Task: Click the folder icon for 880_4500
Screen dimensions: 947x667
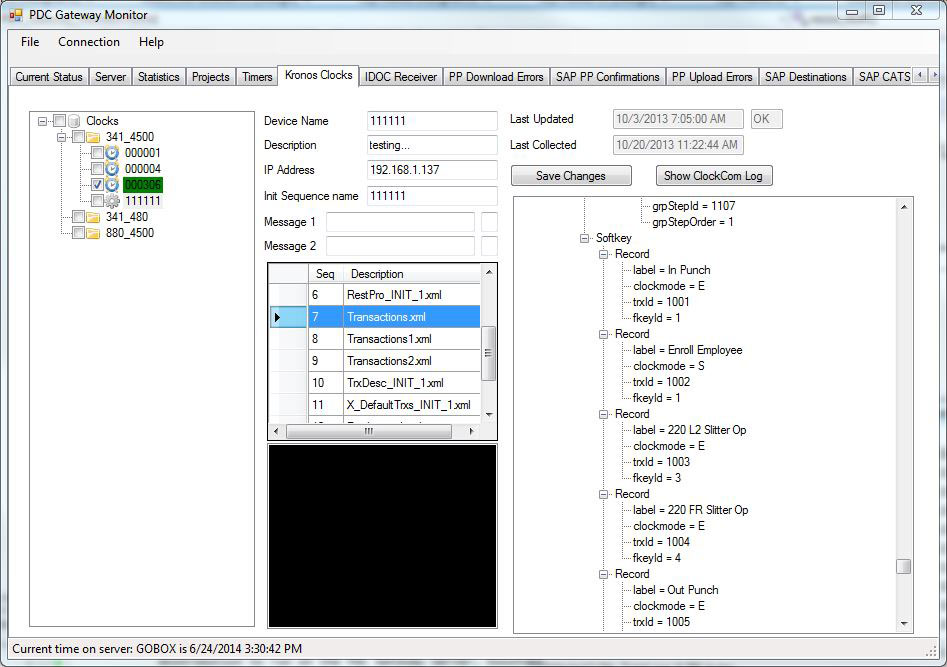Action: 93,233
